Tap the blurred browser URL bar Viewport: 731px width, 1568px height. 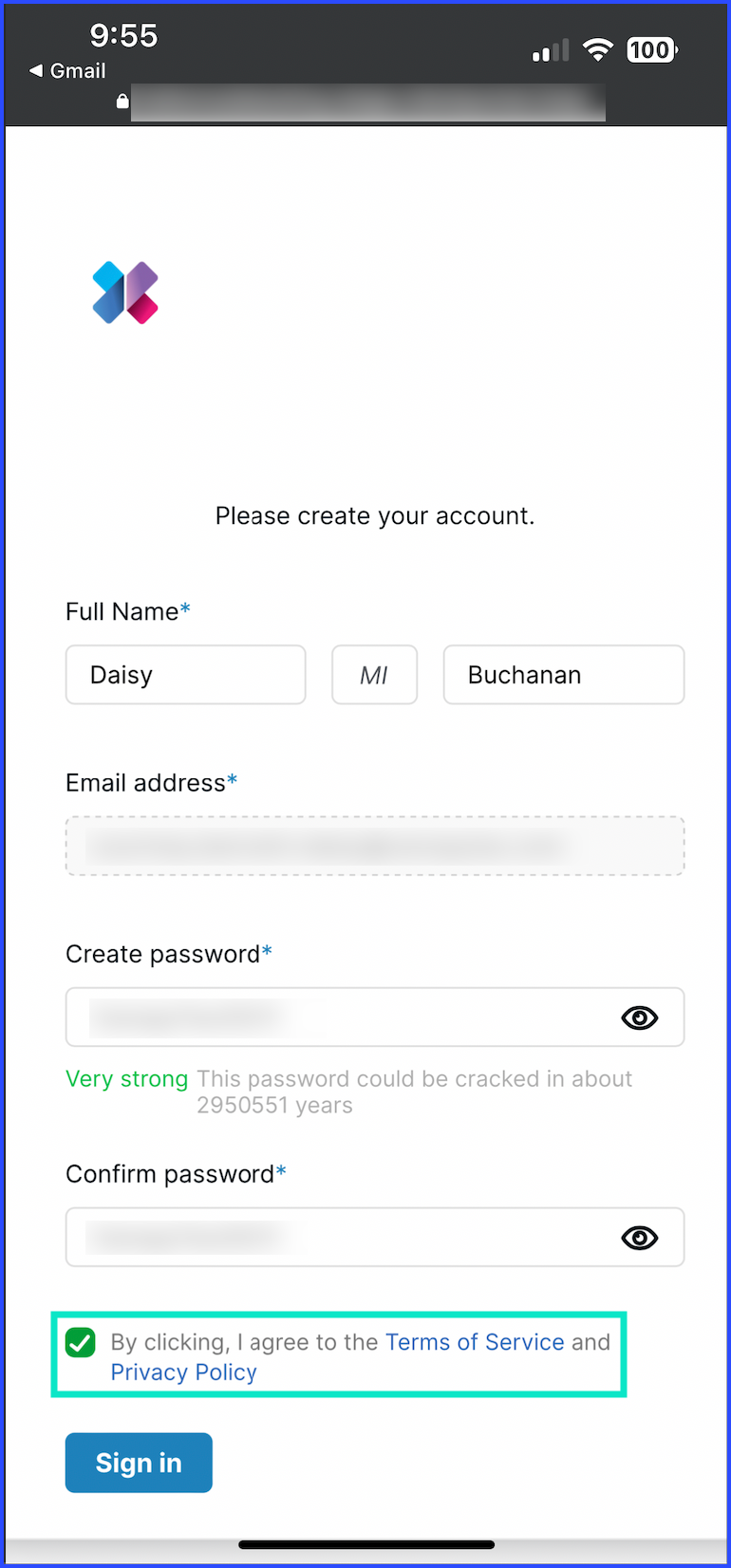point(368,102)
